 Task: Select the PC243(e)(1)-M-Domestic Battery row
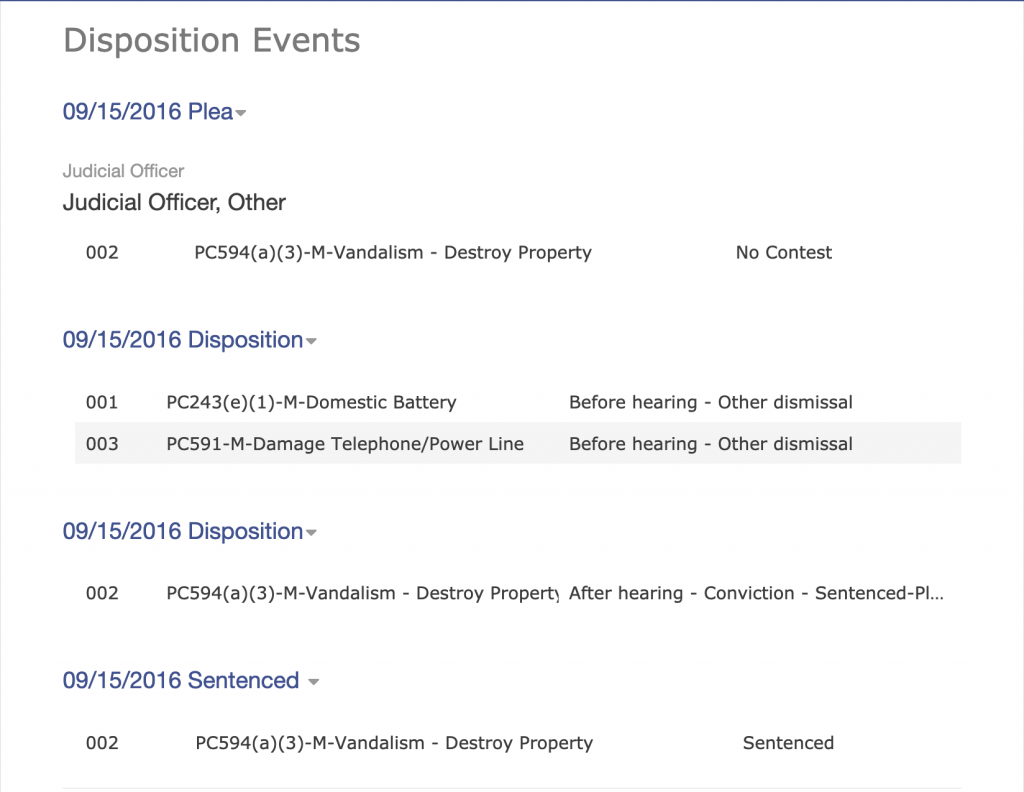518,402
